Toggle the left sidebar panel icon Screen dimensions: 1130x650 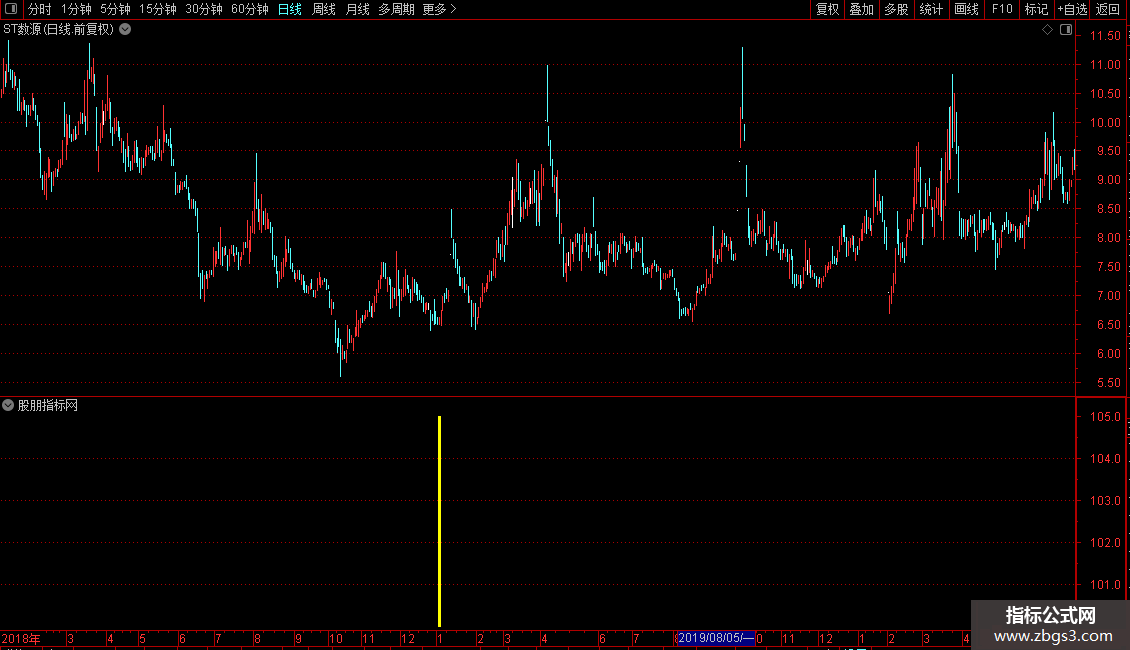point(11,9)
